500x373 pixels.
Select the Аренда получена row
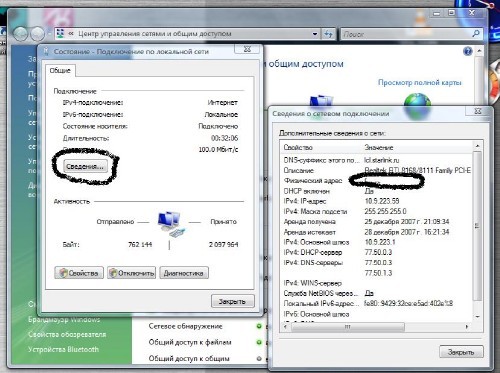[377, 222]
